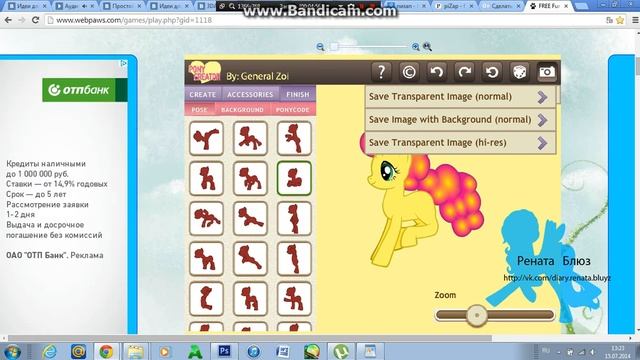This screenshot has width=640, height=360.
Task: Choose Save Transparent Image (hi-res)
Action: [460, 142]
